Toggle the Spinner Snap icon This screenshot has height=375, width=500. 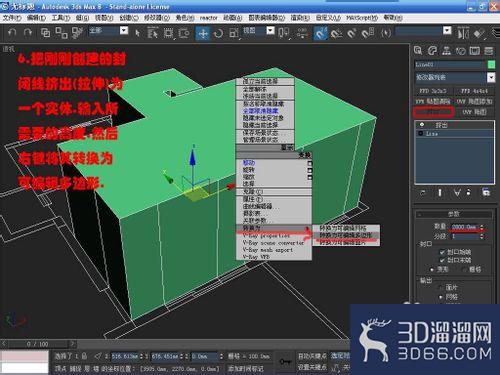368,33
